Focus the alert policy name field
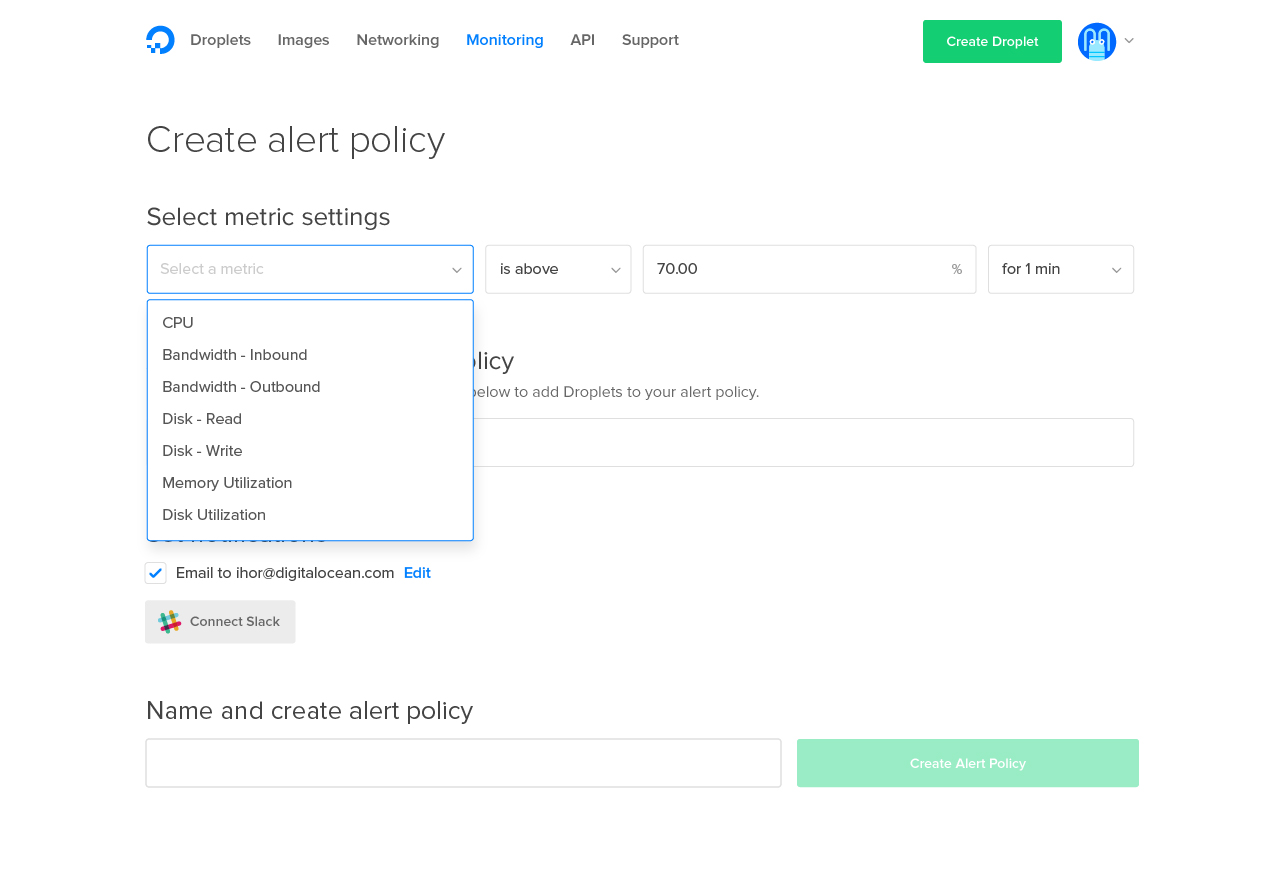This screenshot has height=887, width=1280. pos(463,763)
